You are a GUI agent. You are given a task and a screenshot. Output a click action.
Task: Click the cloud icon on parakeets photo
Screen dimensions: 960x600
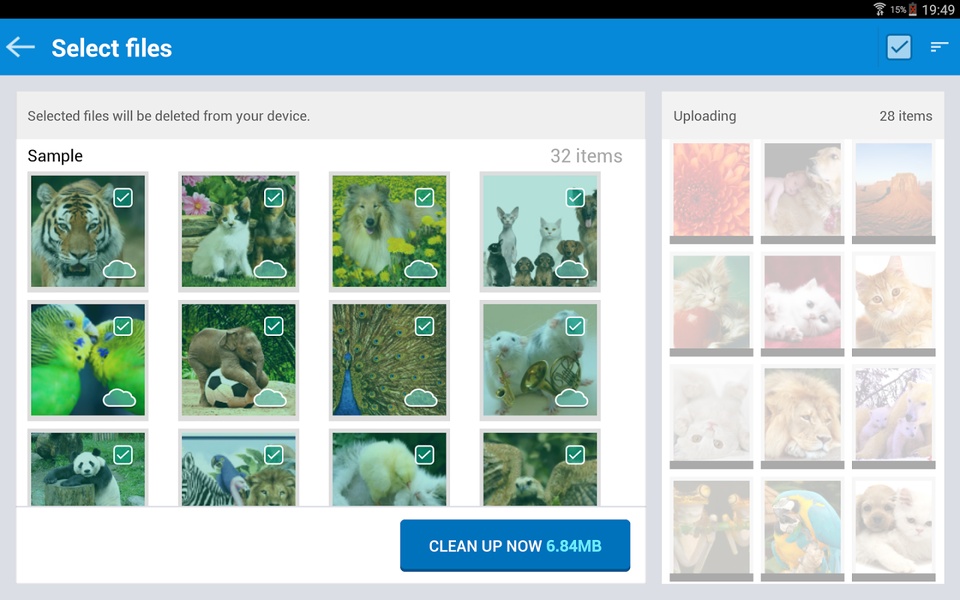[x=119, y=397]
